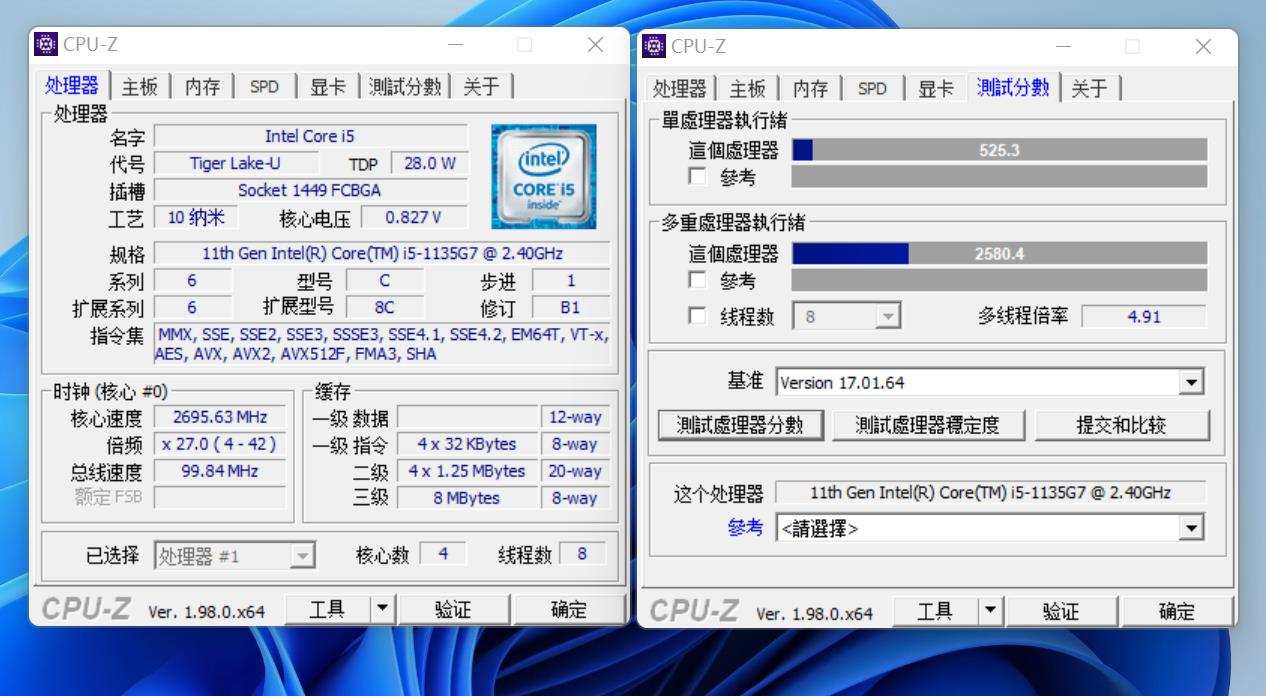Enable single thread 參考 reference checkbox
This screenshot has height=696, width=1266.
(x=699, y=177)
